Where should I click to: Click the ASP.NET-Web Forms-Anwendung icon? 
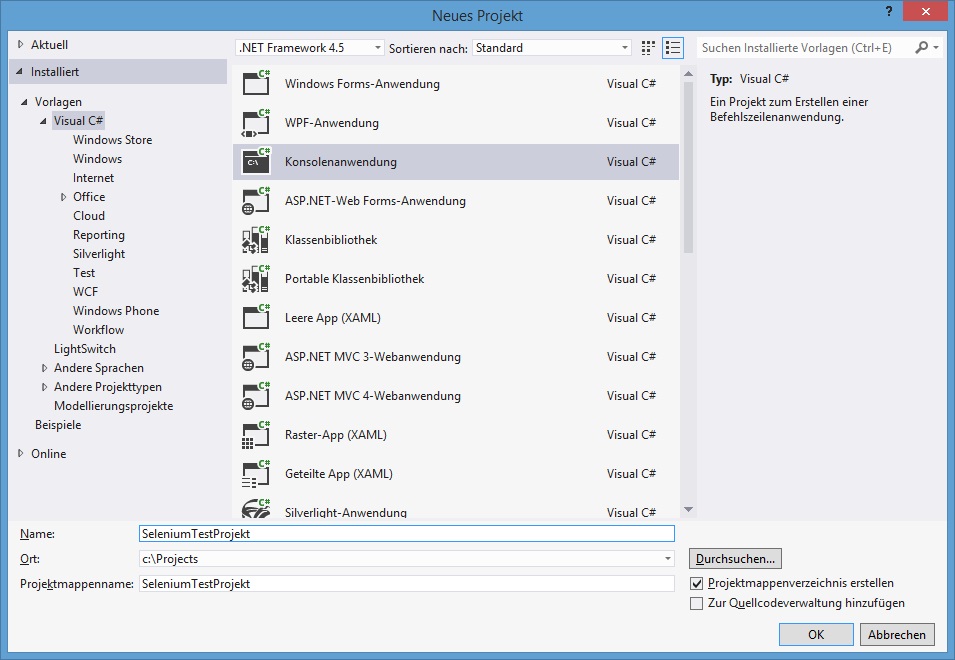(x=256, y=200)
